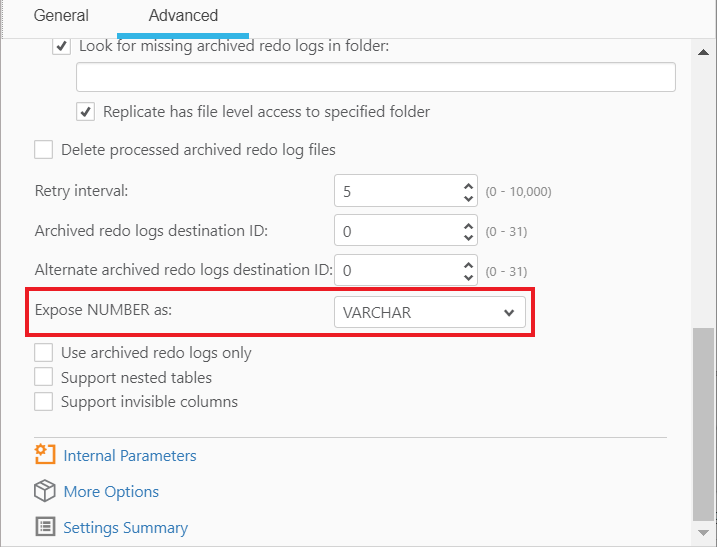This screenshot has width=717, height=547.
Task: Switch to the General tab
Action: pos(61,16)
